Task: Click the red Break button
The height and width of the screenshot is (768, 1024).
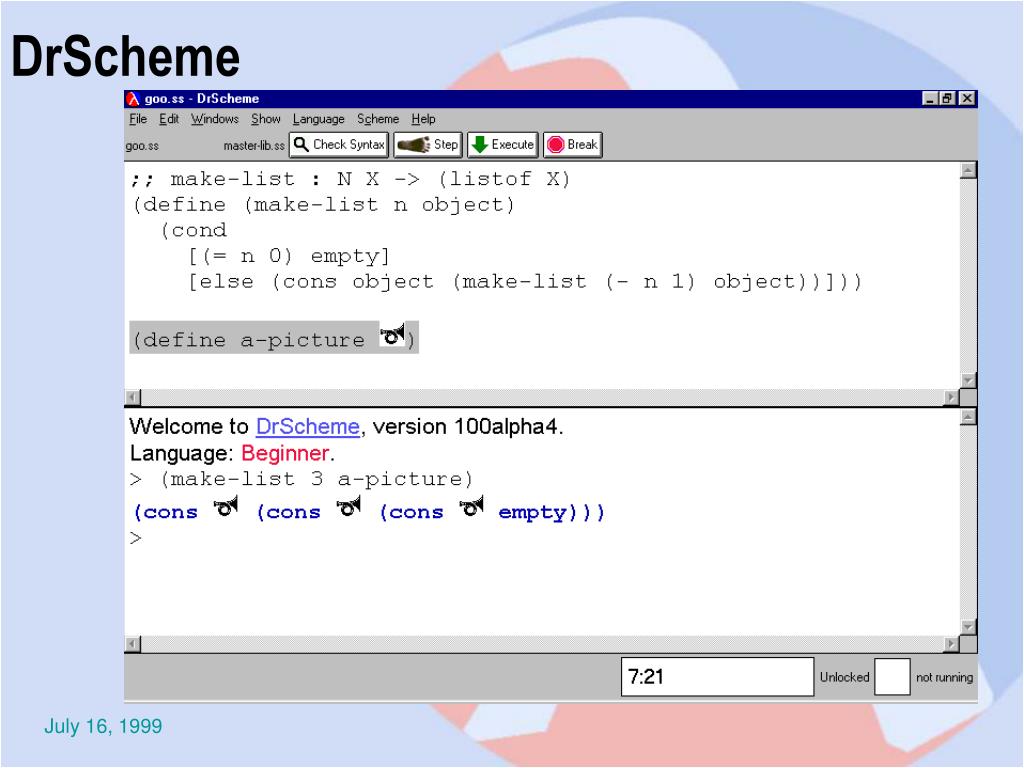Action: pos(573,144)
